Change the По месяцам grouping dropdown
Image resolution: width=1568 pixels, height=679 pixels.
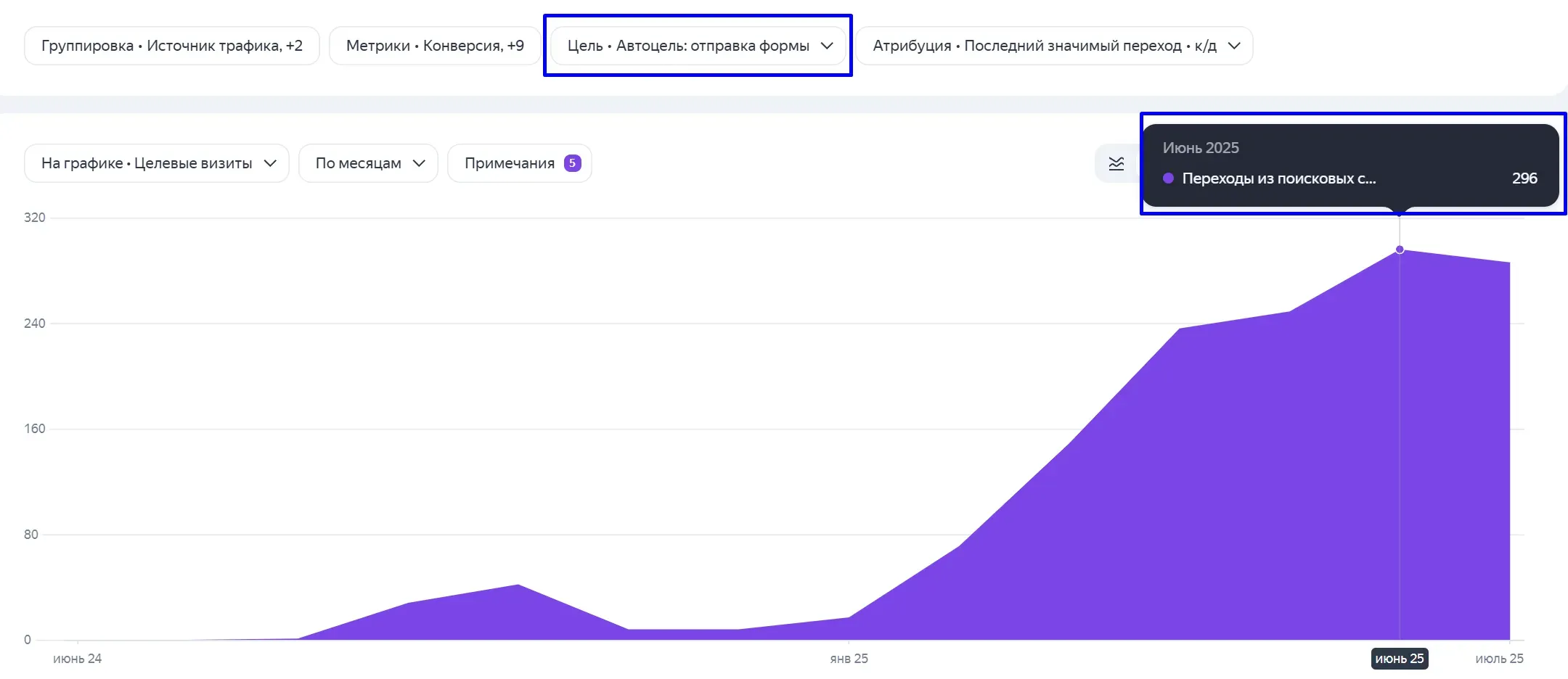368,163
